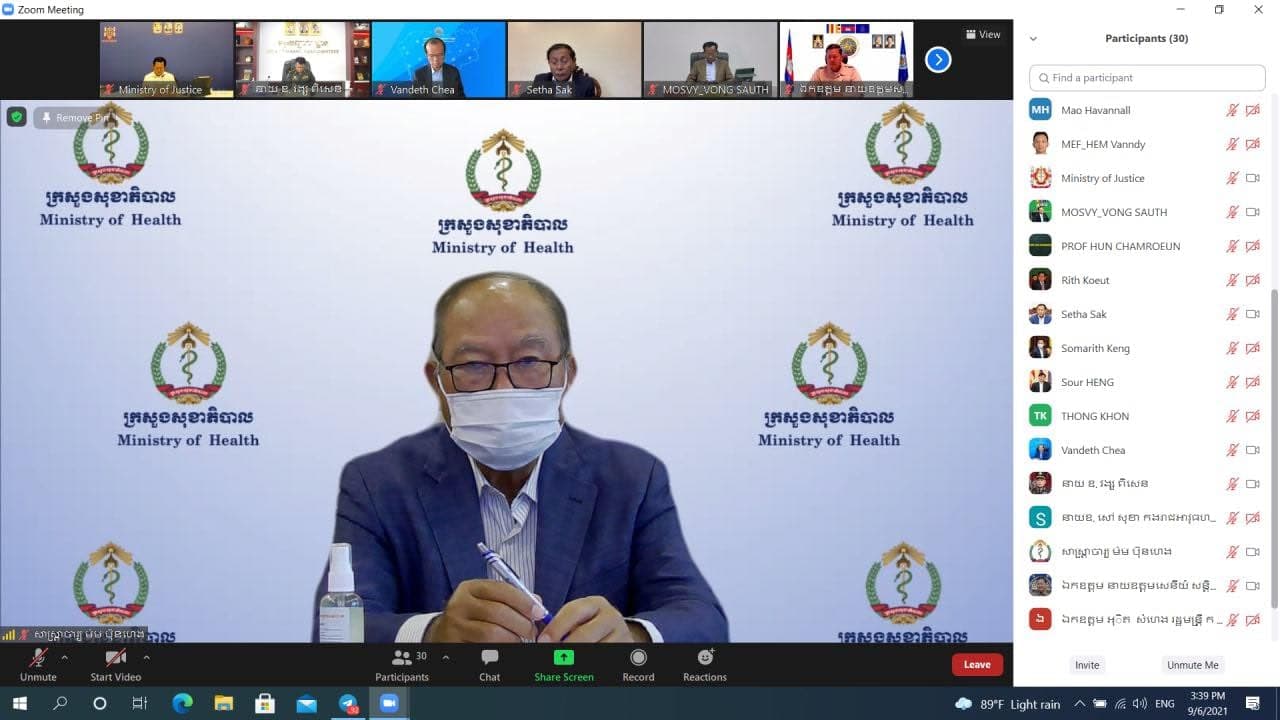Open Telegram from the taskbar

tap(348, 704)
